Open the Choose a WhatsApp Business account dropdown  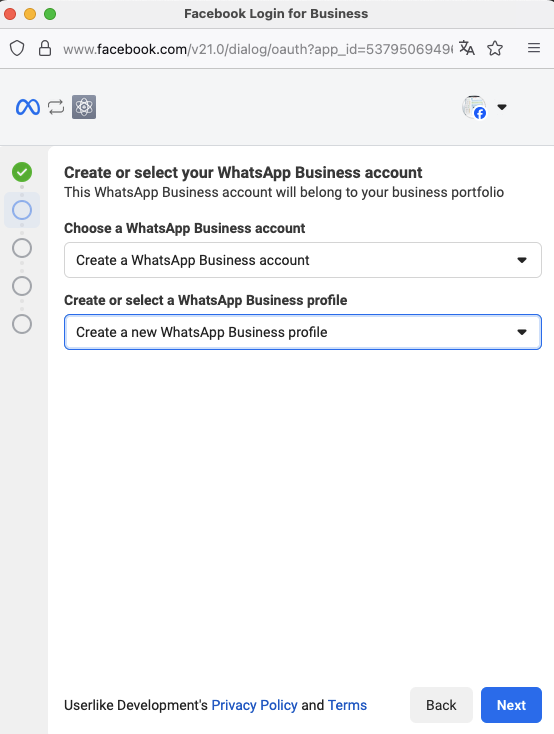pyautogui.click(x=303, y=260)
